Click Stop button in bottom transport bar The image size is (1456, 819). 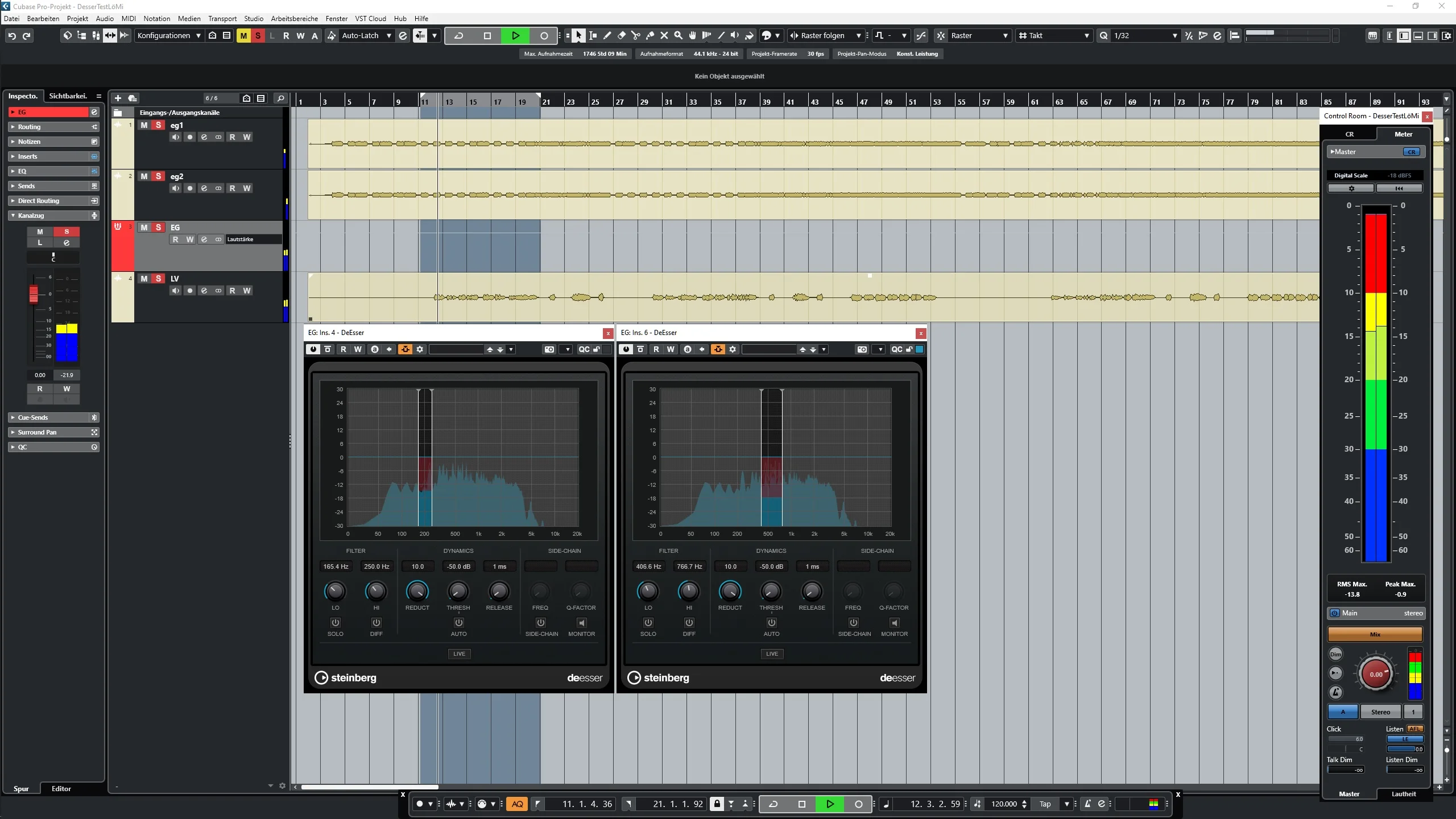point(802,804)
